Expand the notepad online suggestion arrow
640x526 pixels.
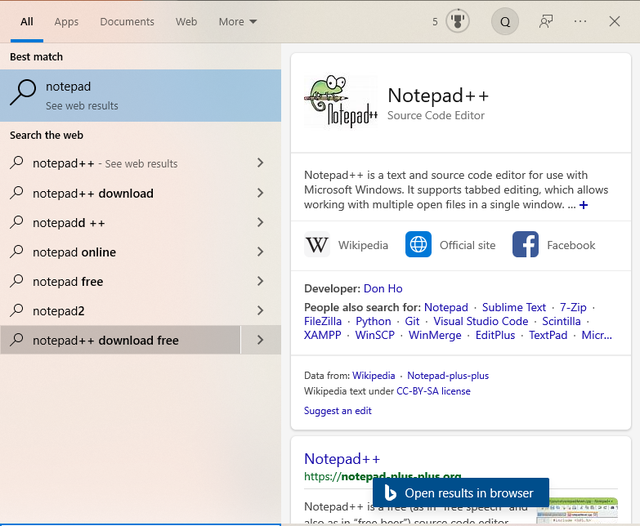click(x=260, y=251)
